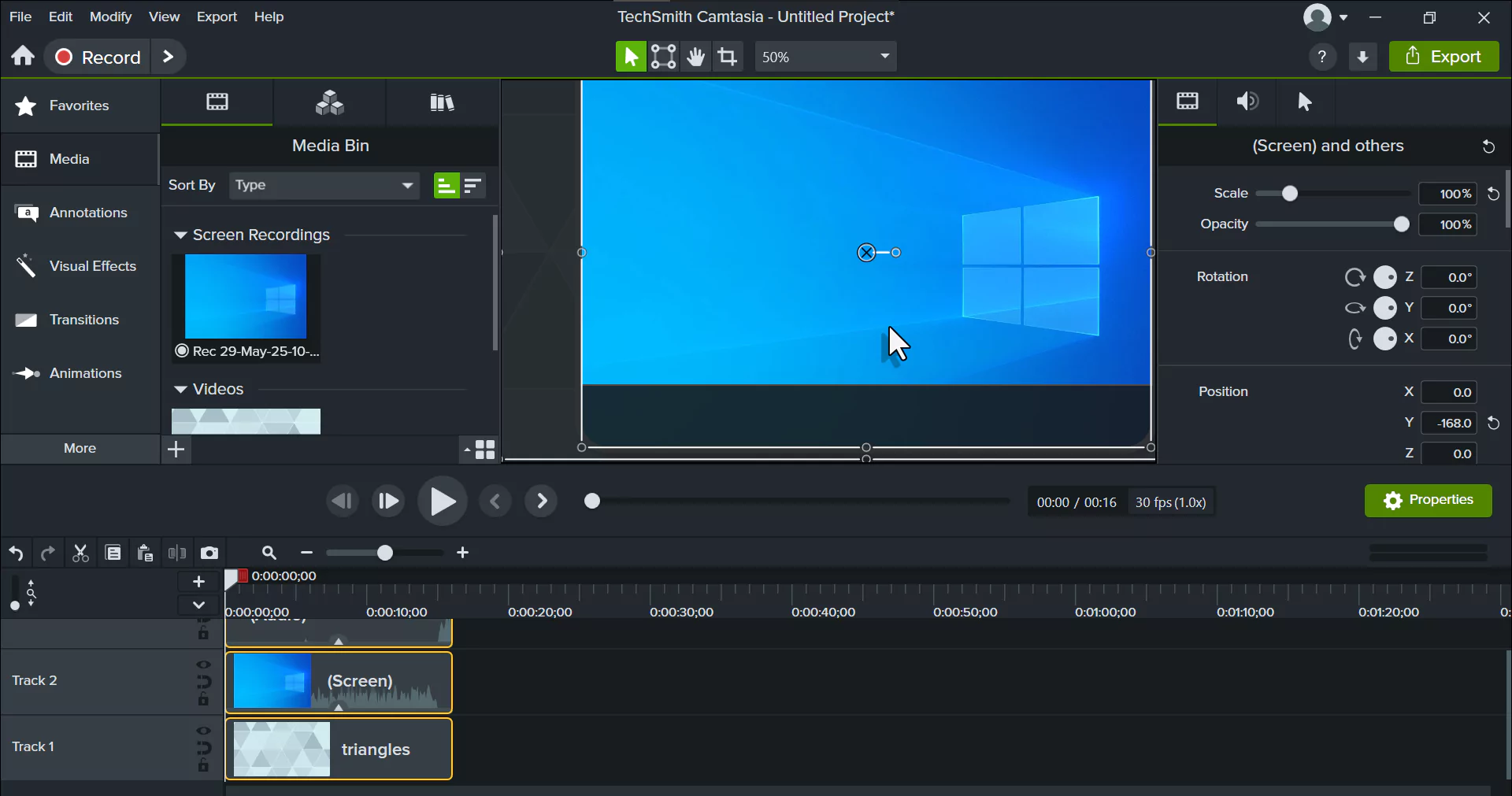The height and width of the screenshot is (796, 1512).
Task: Open the Annotations panel
Action: [80, 213]
